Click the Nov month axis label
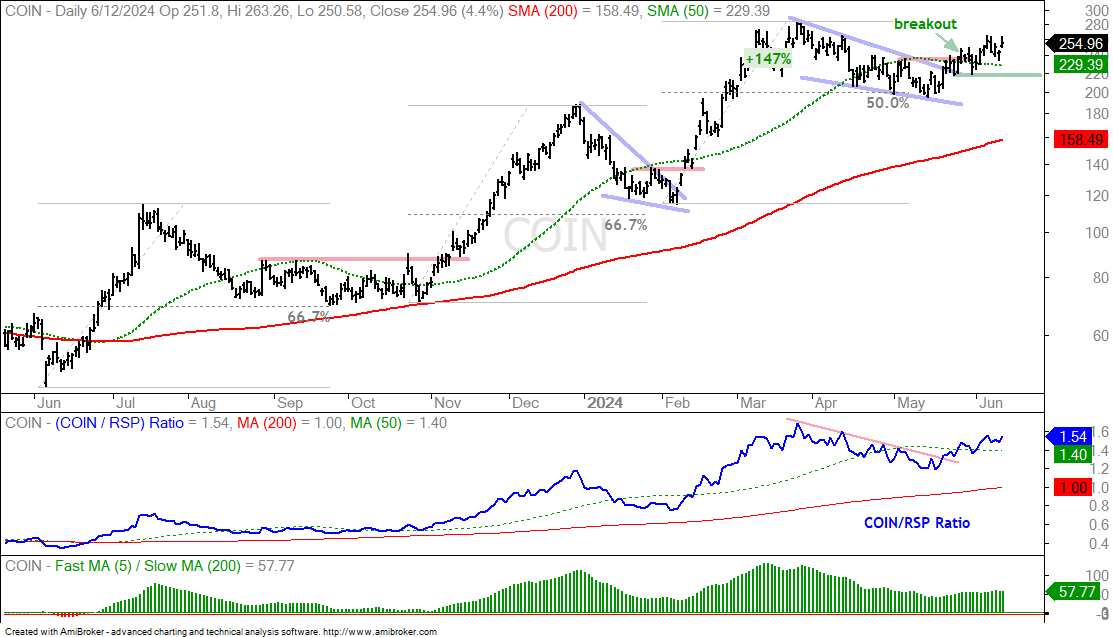Viewport: 1113px width, 637px height. [x=447, y=403]
